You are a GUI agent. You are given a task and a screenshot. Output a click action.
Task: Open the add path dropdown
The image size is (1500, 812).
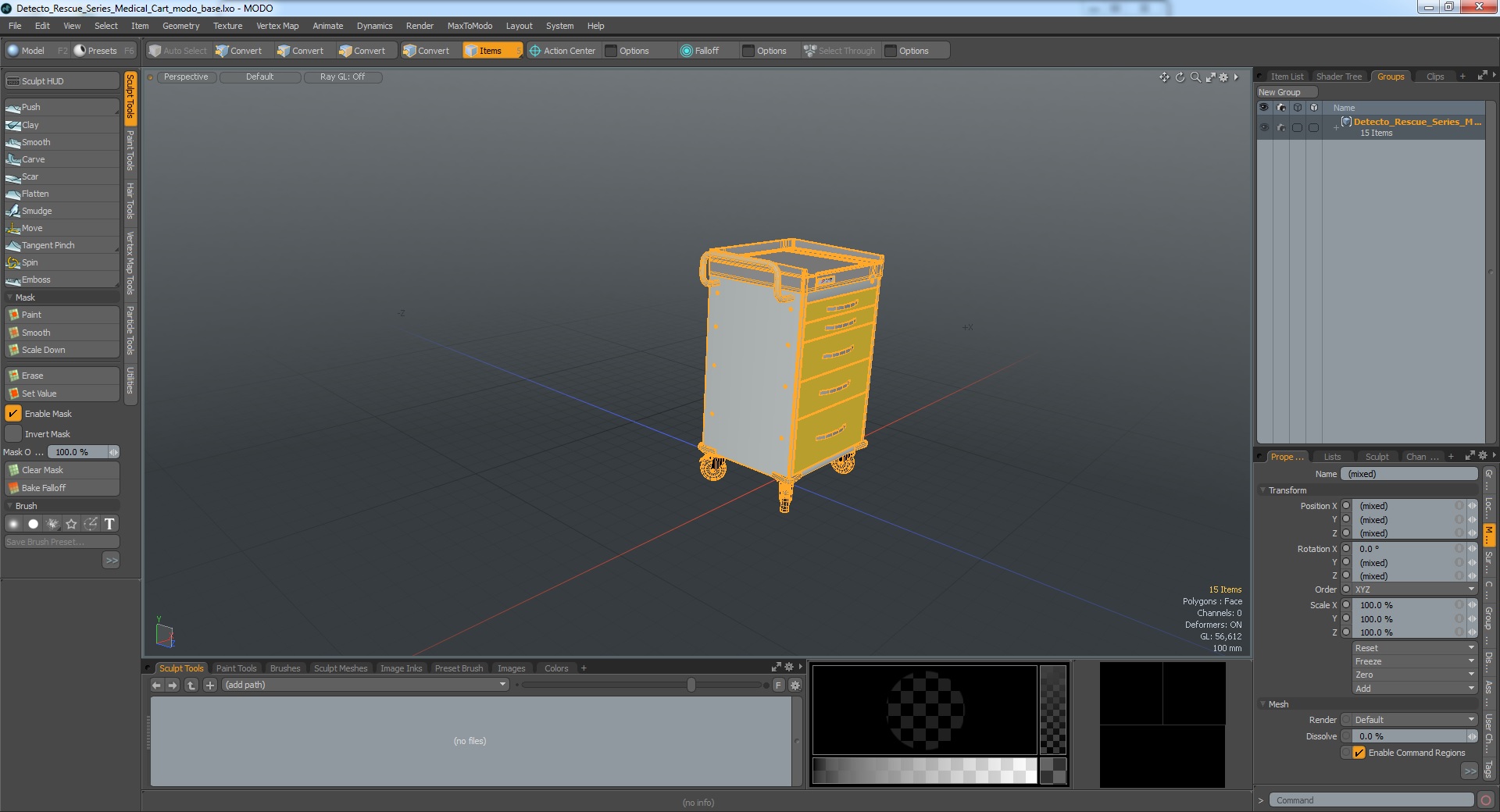pyautogui.click(x=366, y=685)
